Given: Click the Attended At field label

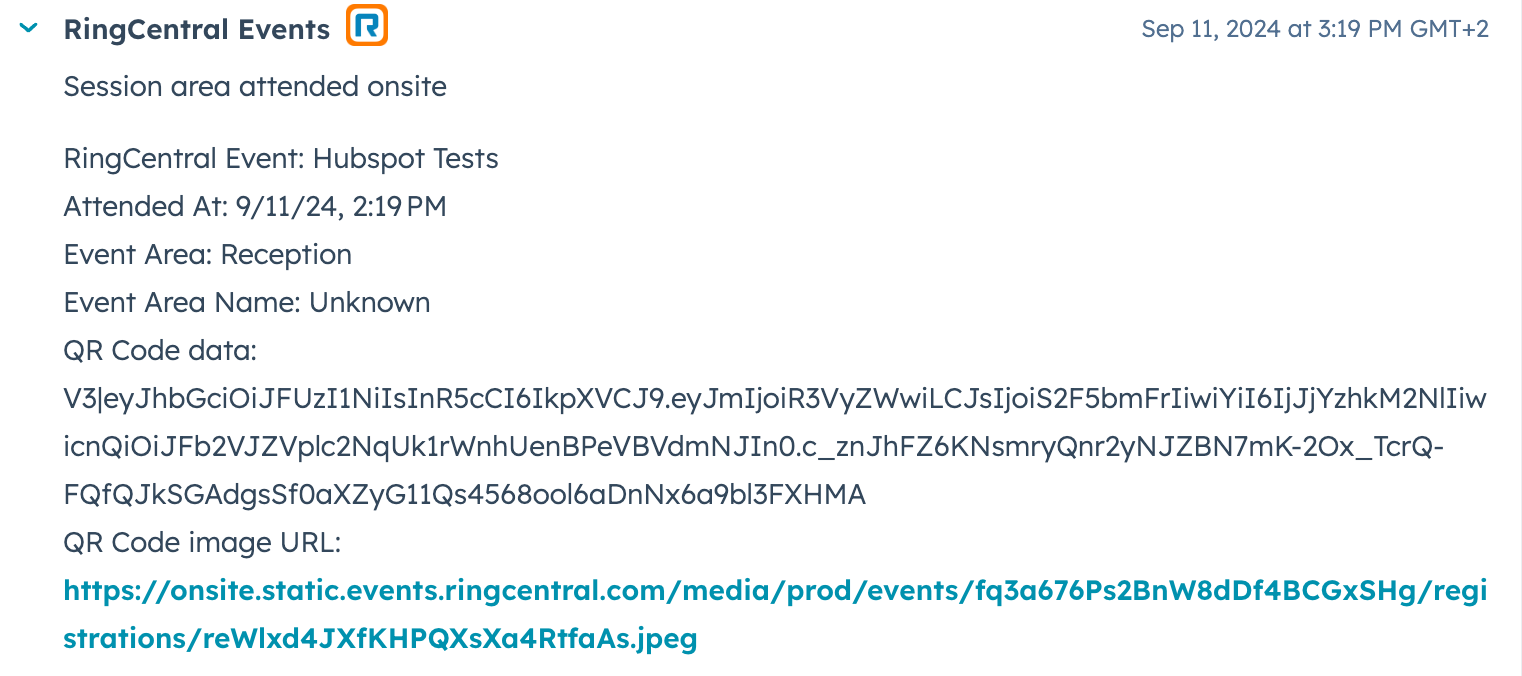Looking at the screenshot, I should click(x=146, y=207).
